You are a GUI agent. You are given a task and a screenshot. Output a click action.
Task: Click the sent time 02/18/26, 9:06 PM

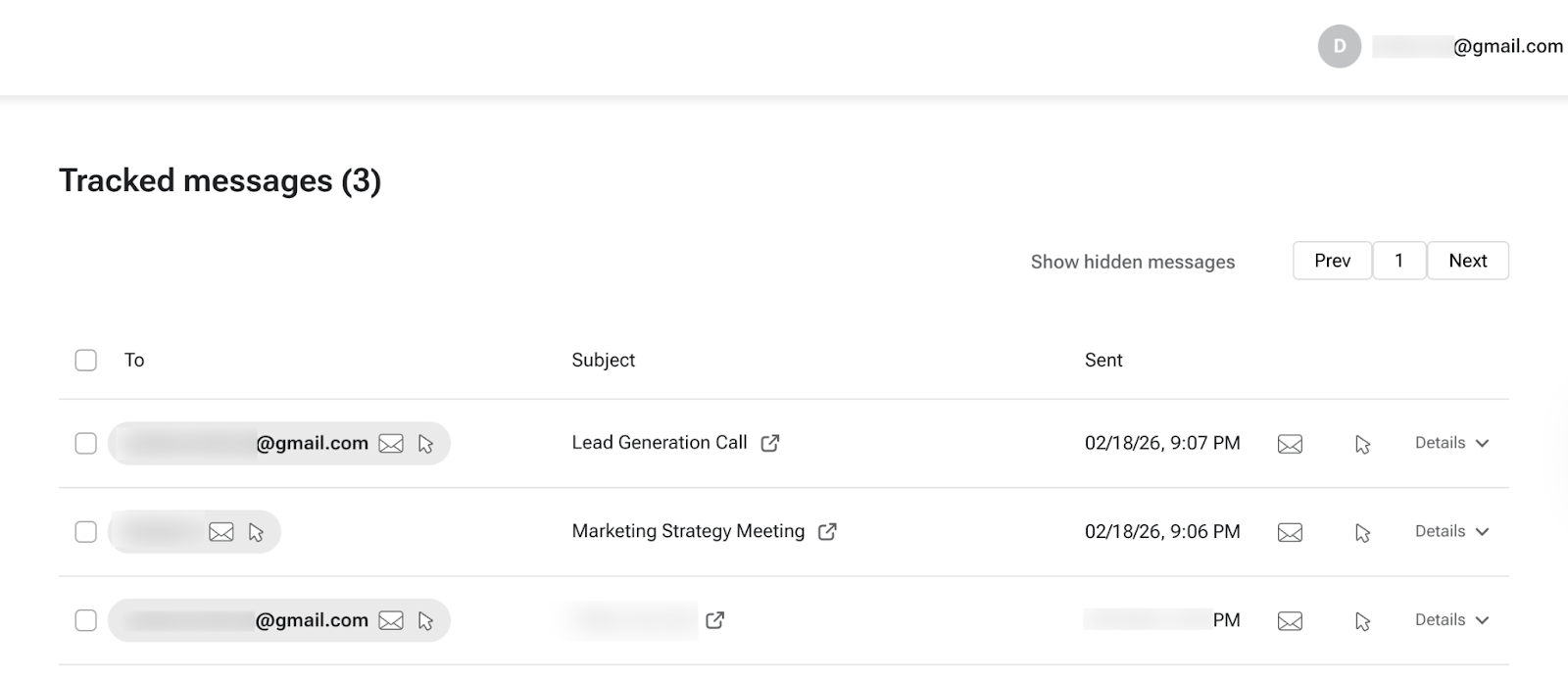(1162, 531)
